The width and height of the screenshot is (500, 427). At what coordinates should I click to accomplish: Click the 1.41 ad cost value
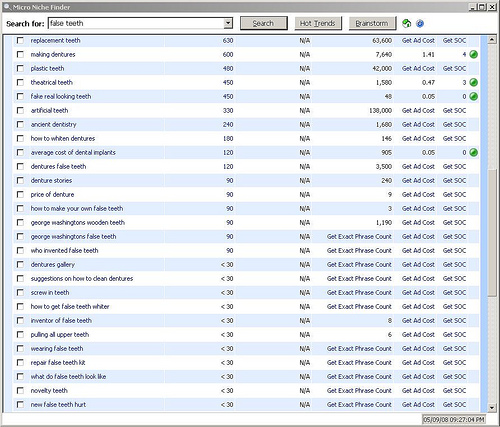[x=428, y=54]
